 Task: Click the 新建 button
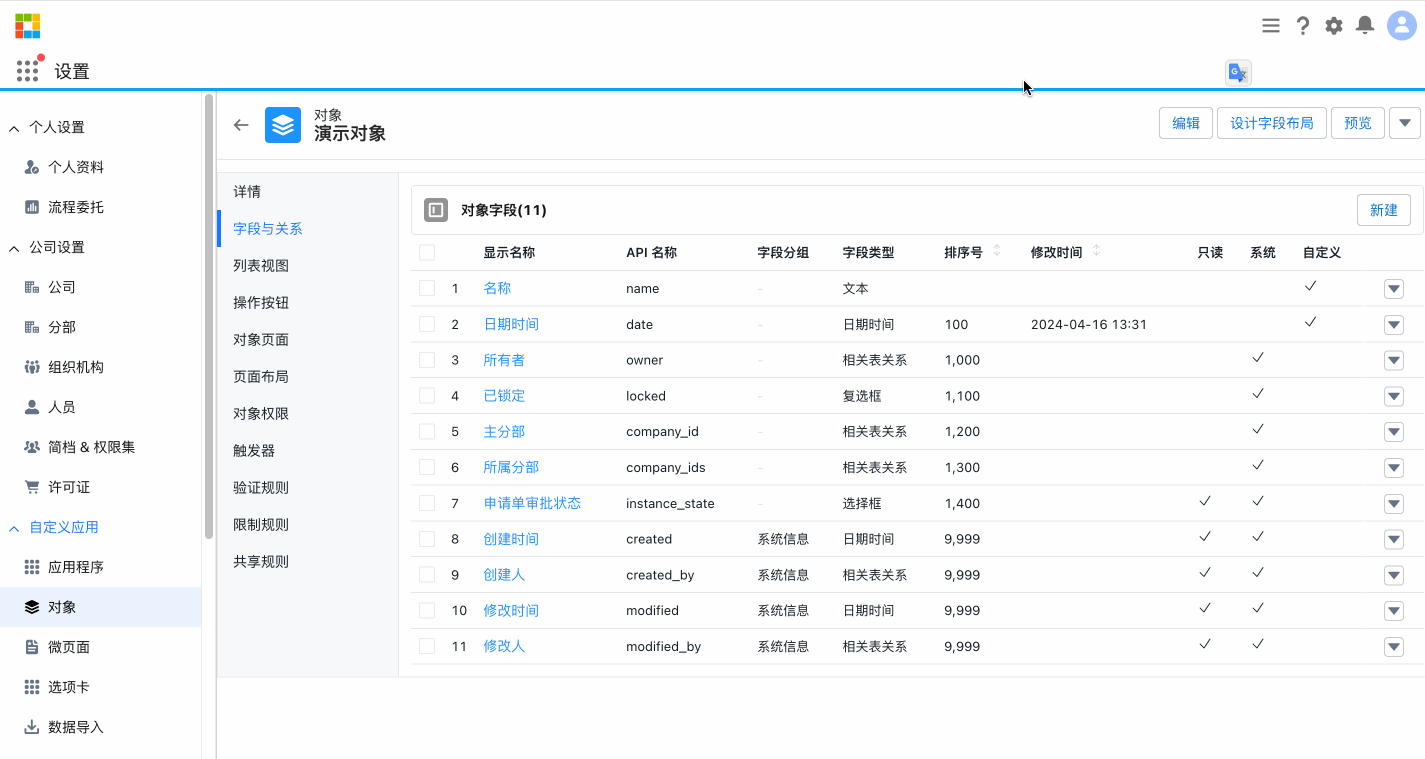1383,210
